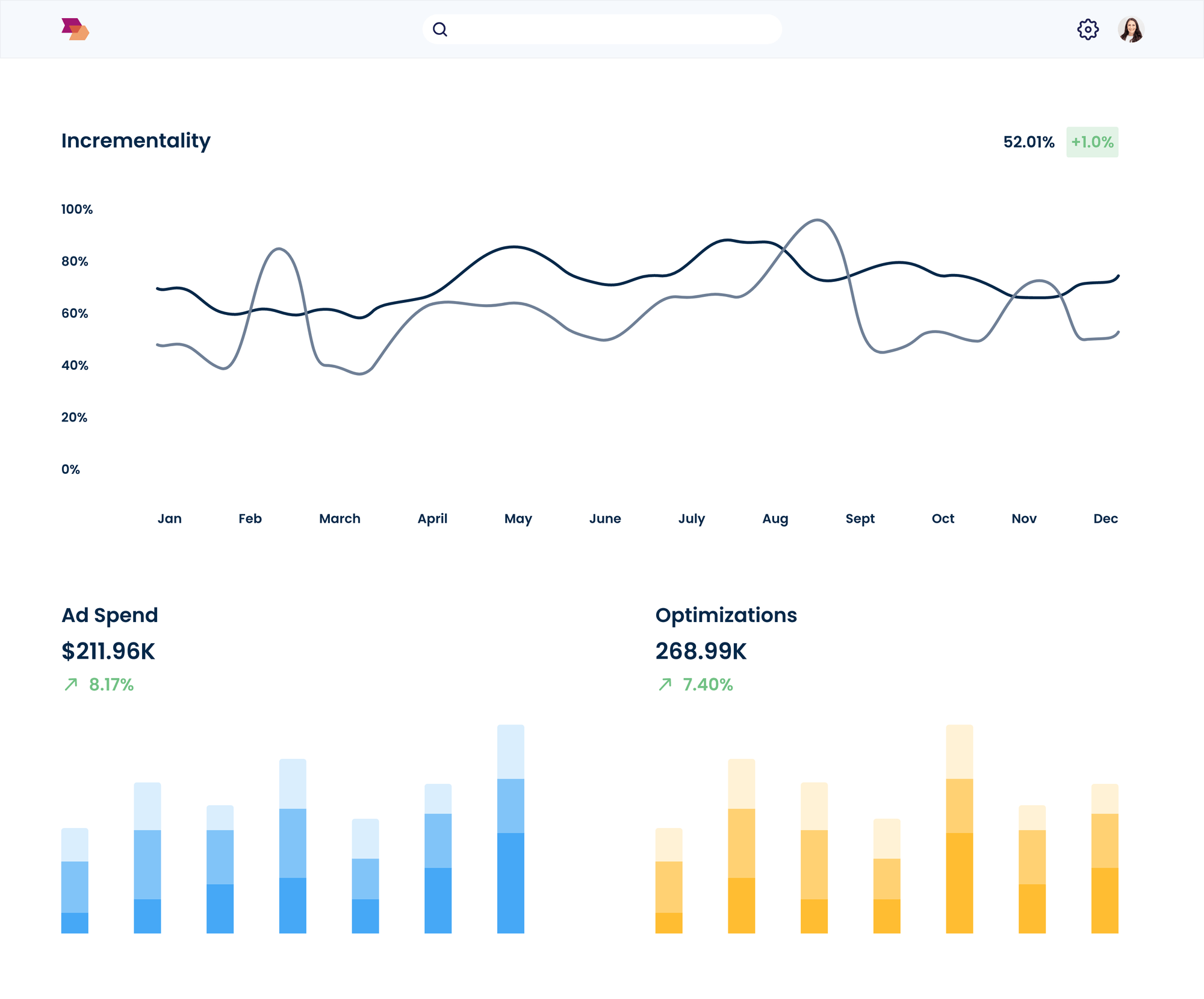Click the 40% y-axis label
The height and width of the screenshot is (999, 1204).
click(x=75, y=366)
